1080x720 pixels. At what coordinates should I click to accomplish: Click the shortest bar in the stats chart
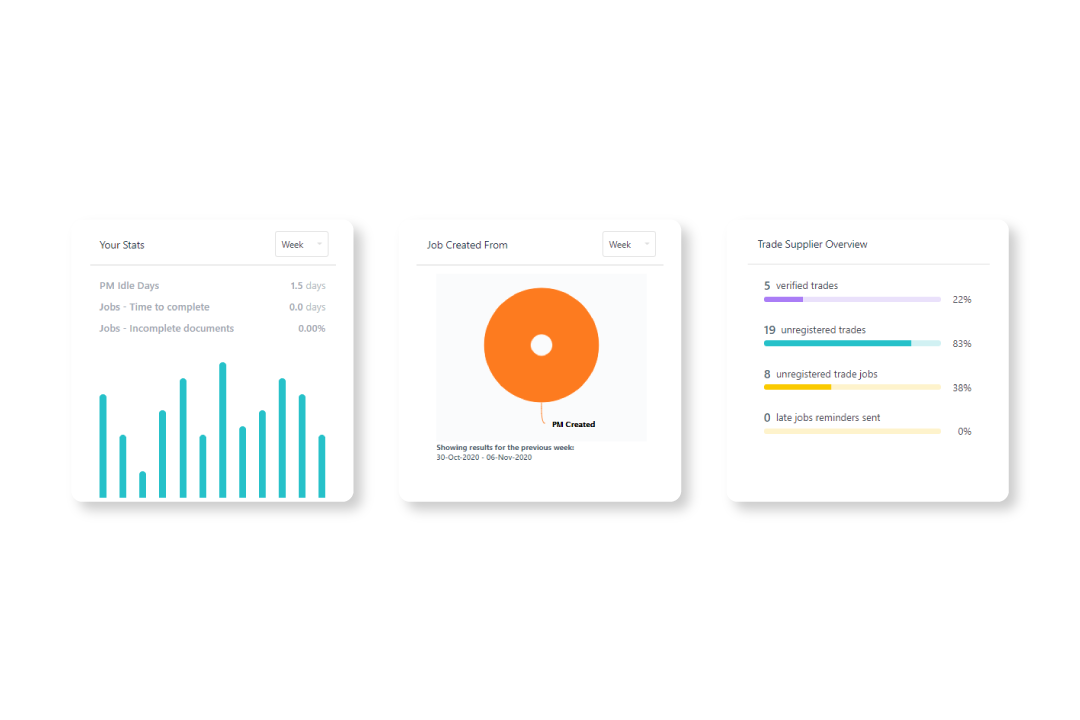coord(143,484)
